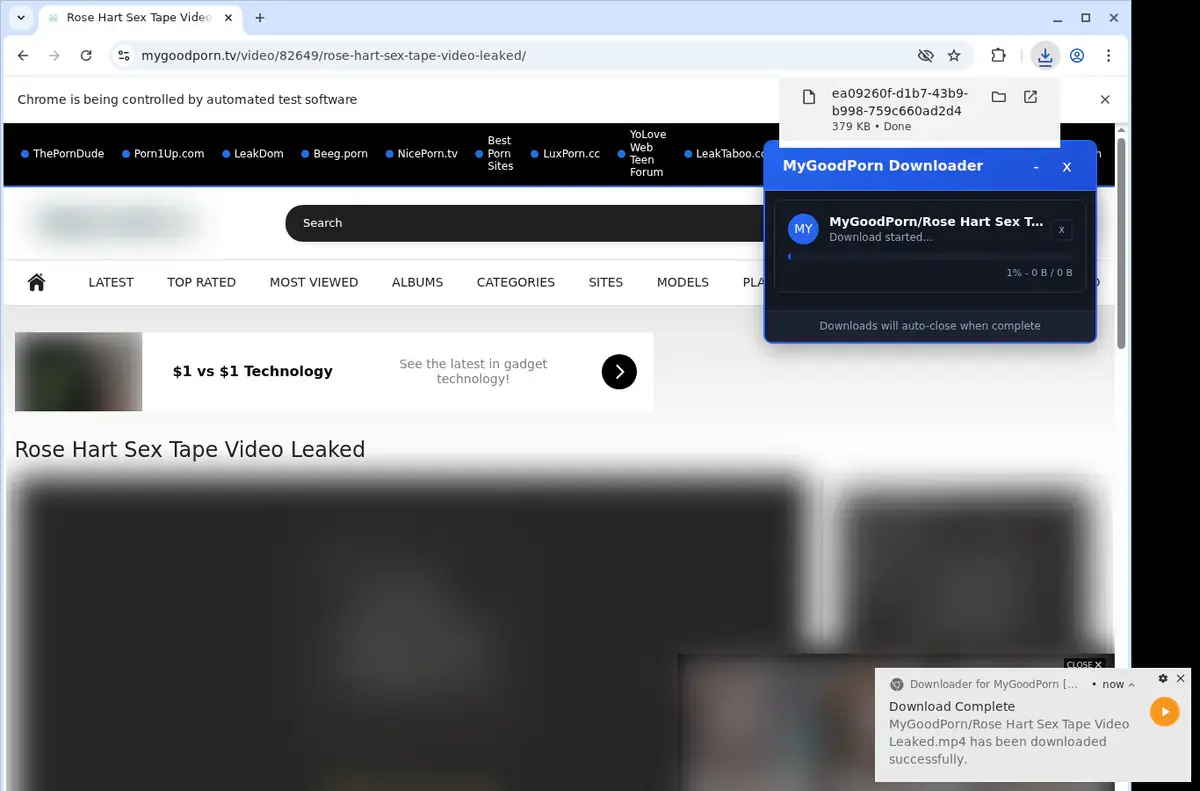The width and height of the screenshot is (1200, 791).
Task: Open the tab search chevron in Chrome
Action: pyautogui.click(x=20, y=18)
